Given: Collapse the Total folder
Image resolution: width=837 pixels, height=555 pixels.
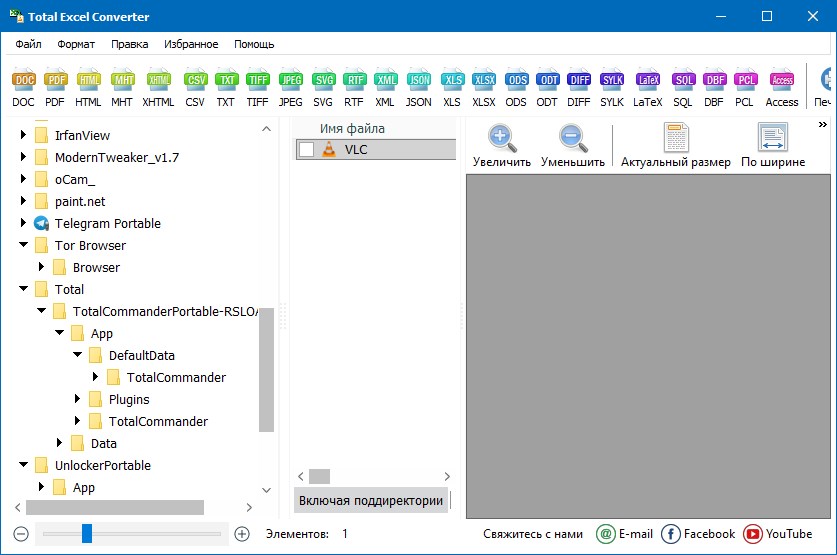Looking at the screenshot, I should click(x=23, y=288).
